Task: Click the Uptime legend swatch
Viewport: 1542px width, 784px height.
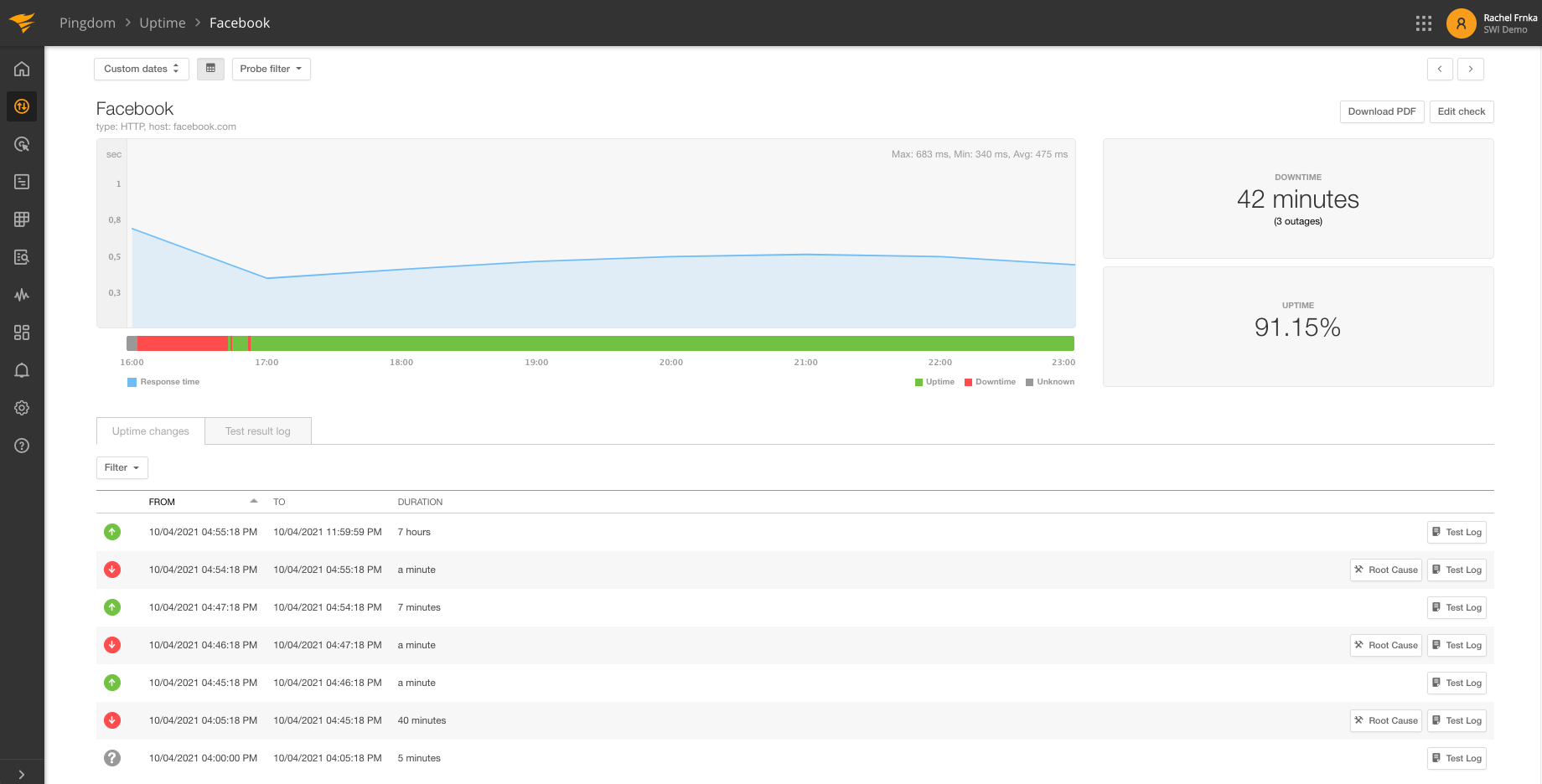Action: 918,382
